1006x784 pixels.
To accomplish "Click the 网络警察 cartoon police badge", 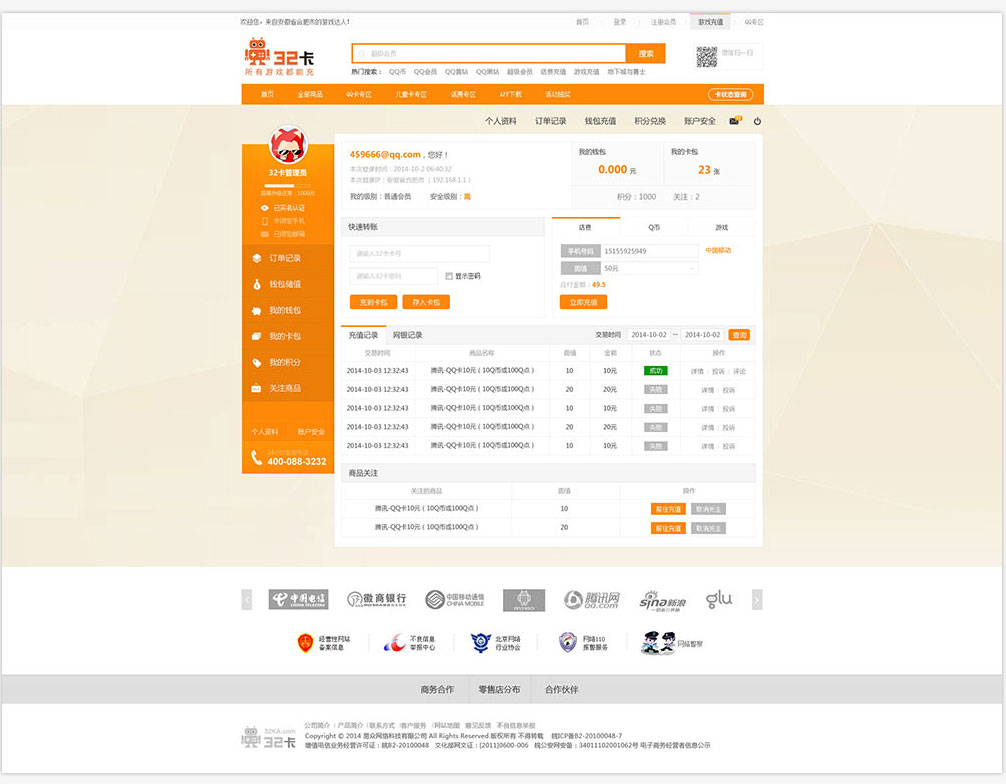I will 672,643.
